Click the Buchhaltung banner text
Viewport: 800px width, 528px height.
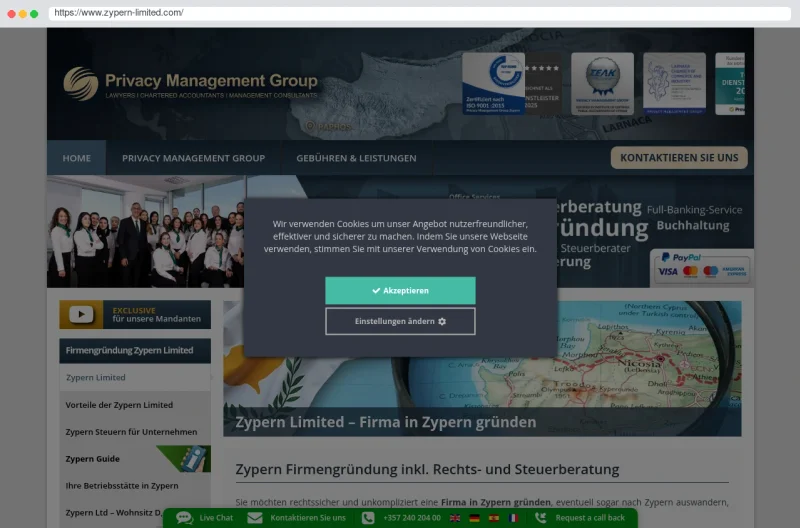tap(693, 225)
